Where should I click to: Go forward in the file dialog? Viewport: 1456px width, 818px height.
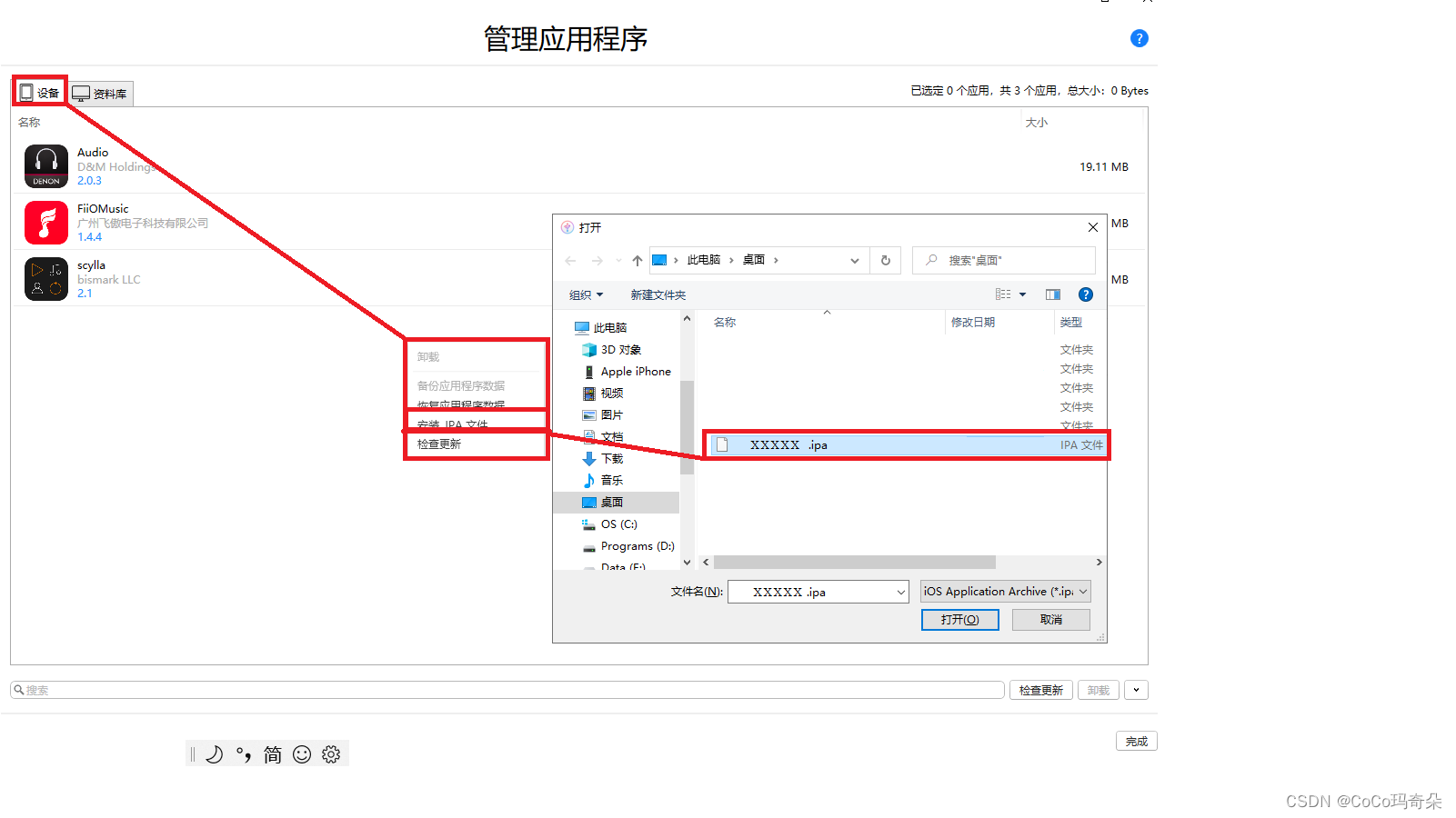(x=597, y=261)
